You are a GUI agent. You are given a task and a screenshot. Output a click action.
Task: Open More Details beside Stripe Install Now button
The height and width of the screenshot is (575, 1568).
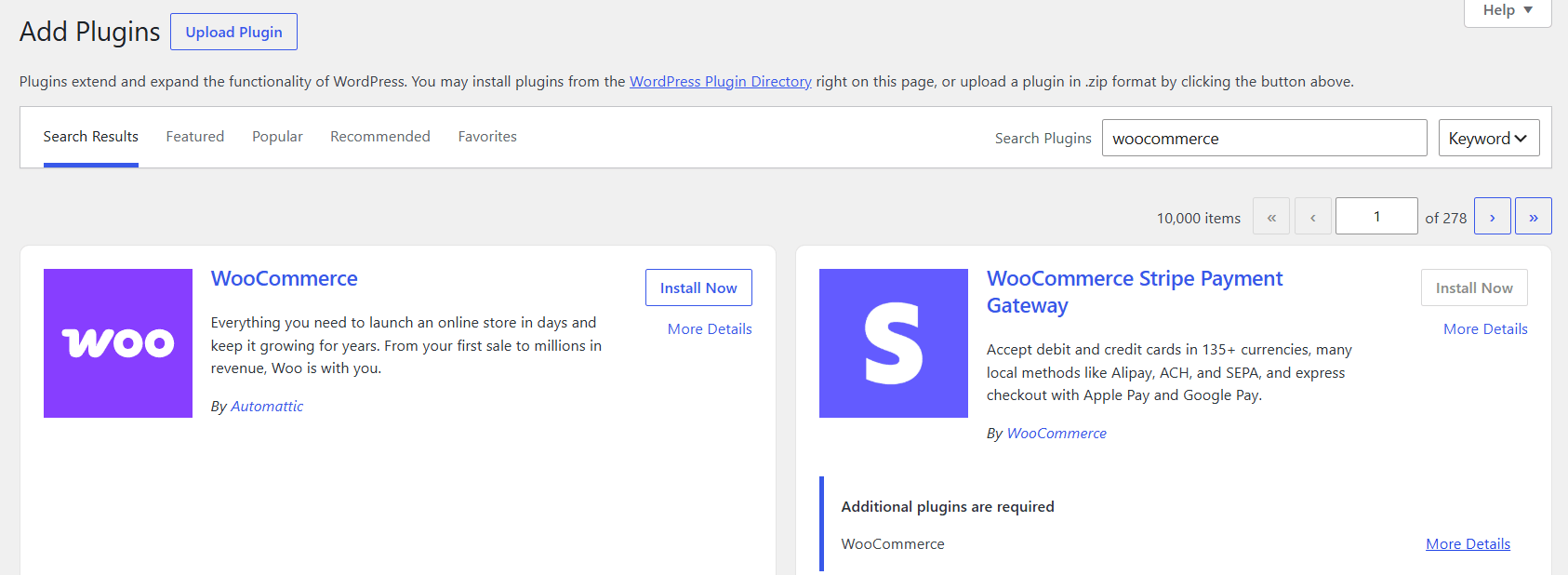1485,329
